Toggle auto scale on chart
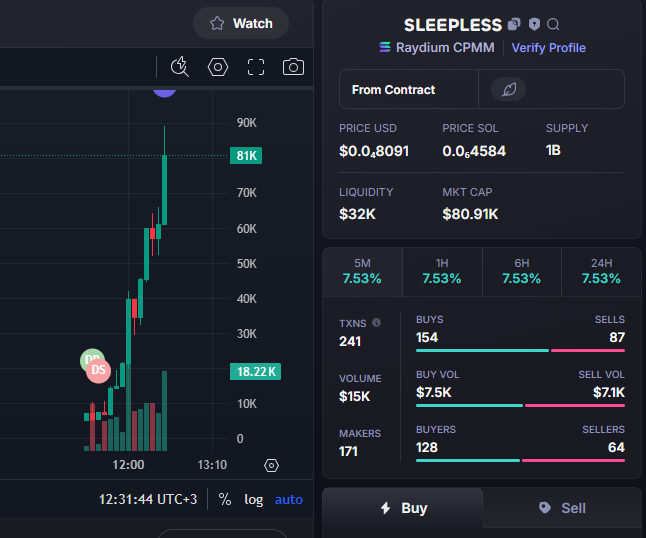The height and width of the screenshot is (538, 646). [289, 500]
